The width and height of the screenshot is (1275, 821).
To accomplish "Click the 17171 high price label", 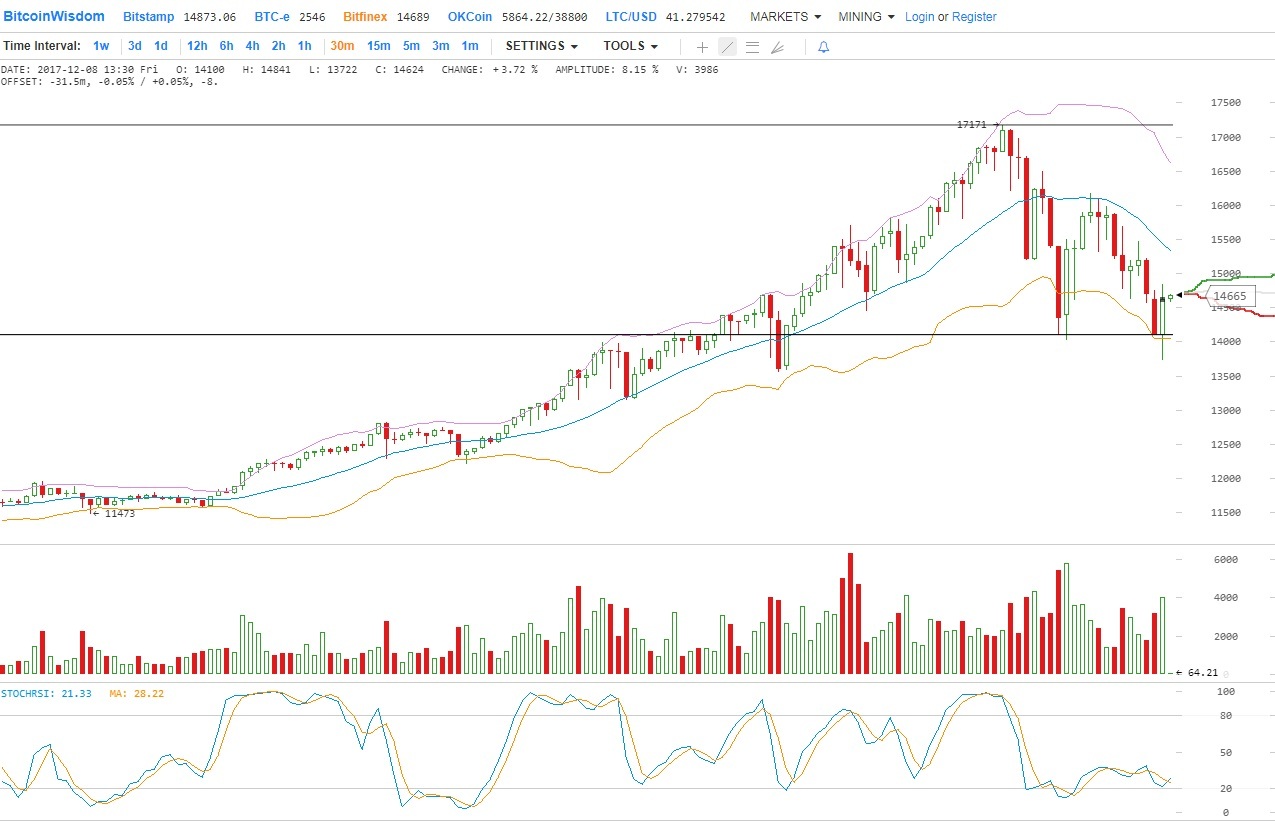I will click(971, 125).
